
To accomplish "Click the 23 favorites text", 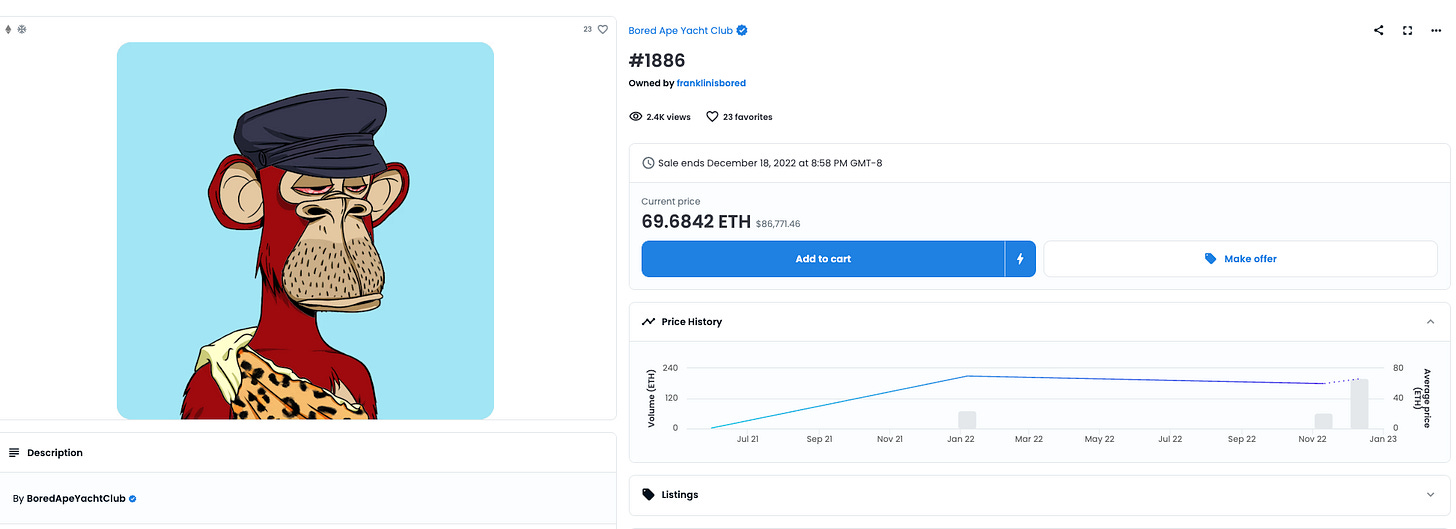I will tap(747, 117).
